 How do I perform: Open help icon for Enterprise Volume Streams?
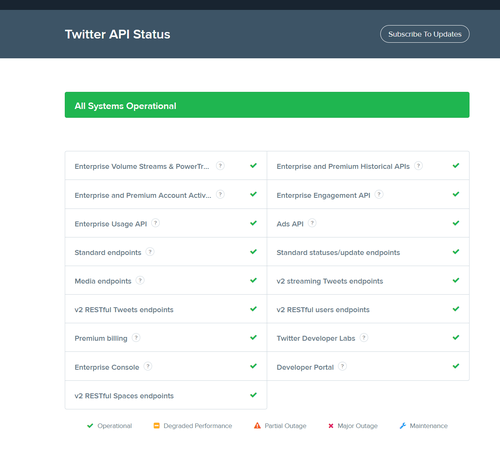[220, 166]
